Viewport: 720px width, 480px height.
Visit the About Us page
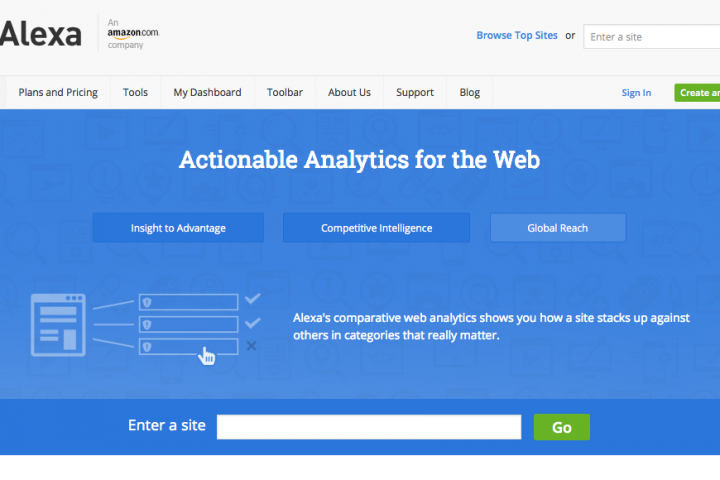point(349,93)
